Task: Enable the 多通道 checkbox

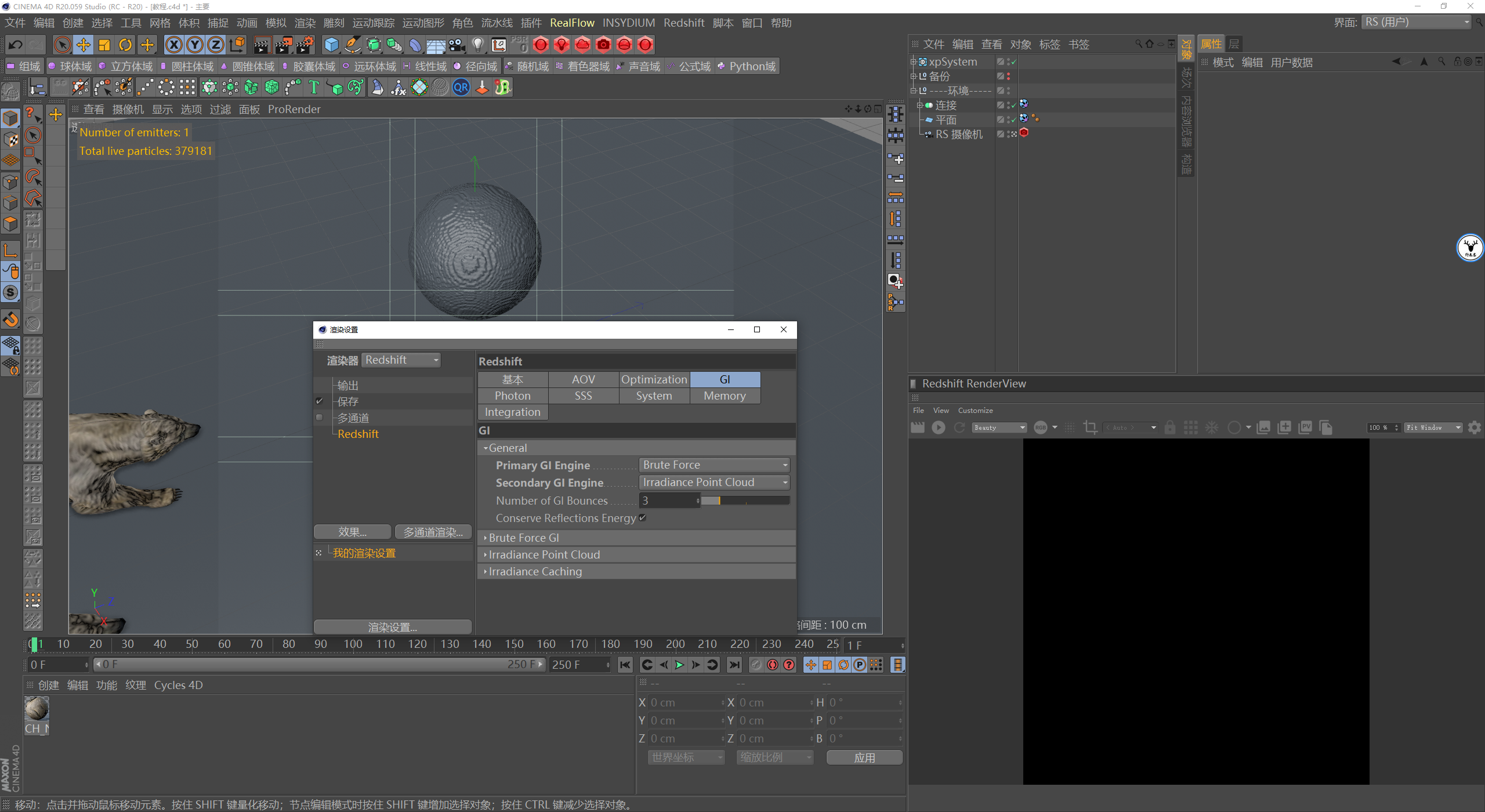Action: tap(319, 418)
